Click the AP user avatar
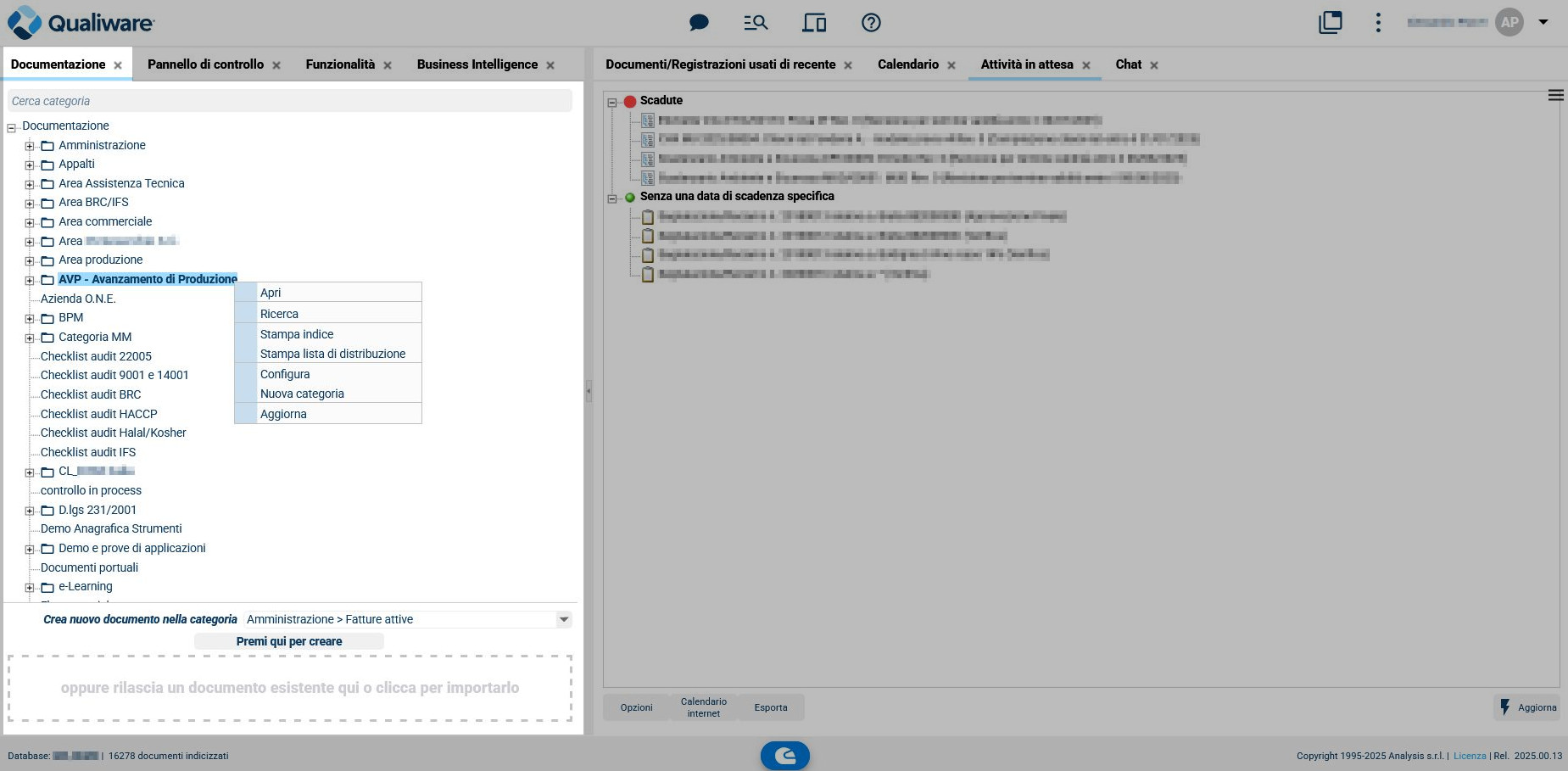The width and height of the screenshot is (1568, 771). (1509, 23)
